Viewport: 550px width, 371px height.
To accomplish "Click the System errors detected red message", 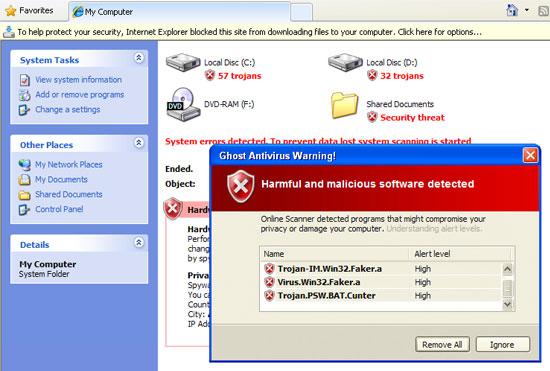I will 318,141.
